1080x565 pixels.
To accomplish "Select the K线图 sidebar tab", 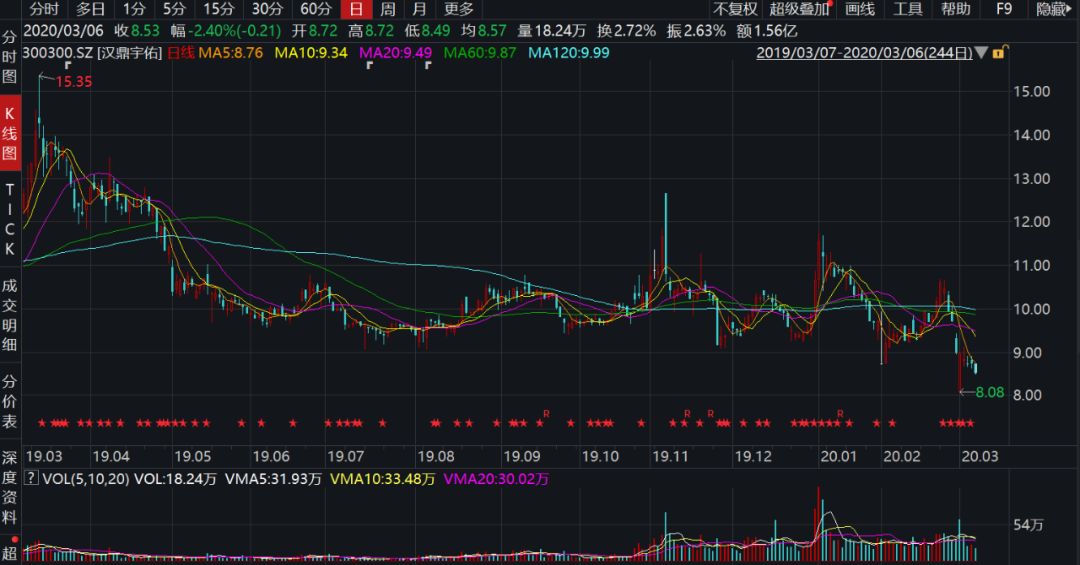I will 10,134.
